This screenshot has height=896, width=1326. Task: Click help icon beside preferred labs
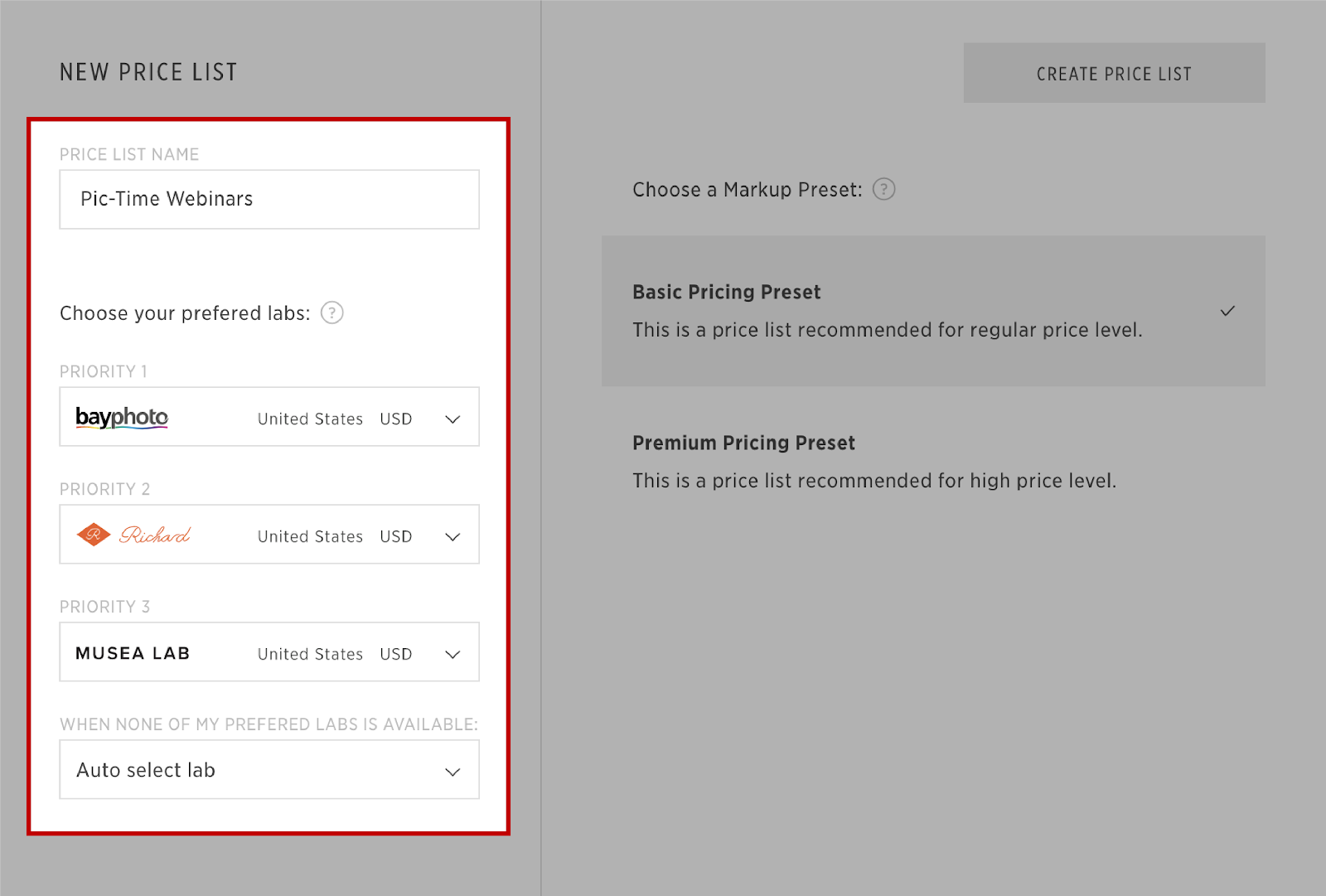coord(331,313)
